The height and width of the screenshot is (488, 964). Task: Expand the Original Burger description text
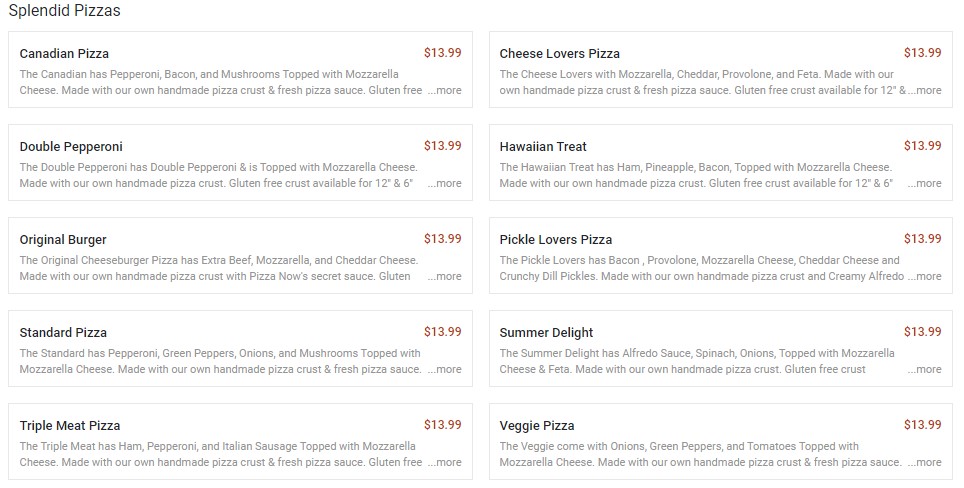coord(445,277)
